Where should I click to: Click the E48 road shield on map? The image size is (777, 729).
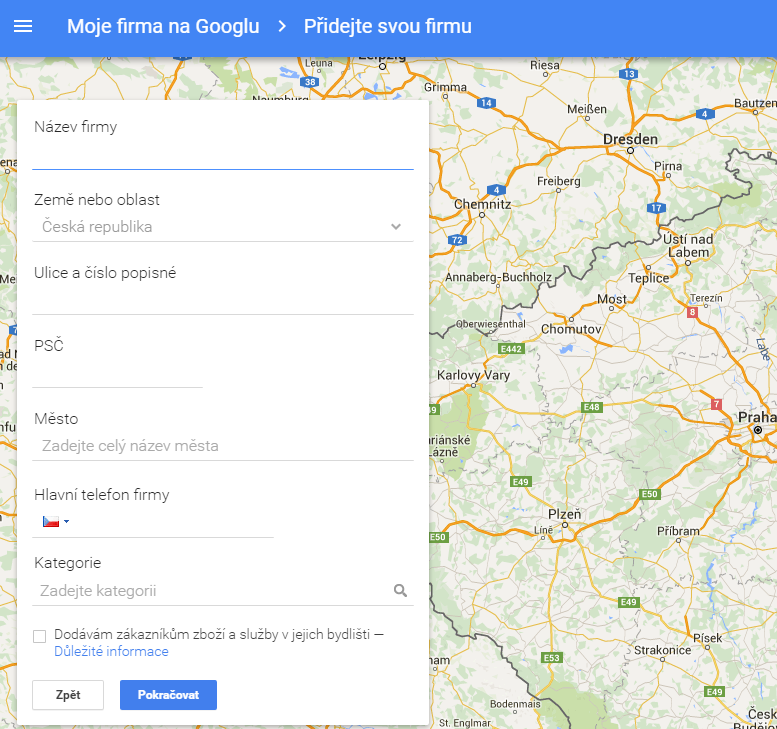pyautogui.click(x=591, y=407)
